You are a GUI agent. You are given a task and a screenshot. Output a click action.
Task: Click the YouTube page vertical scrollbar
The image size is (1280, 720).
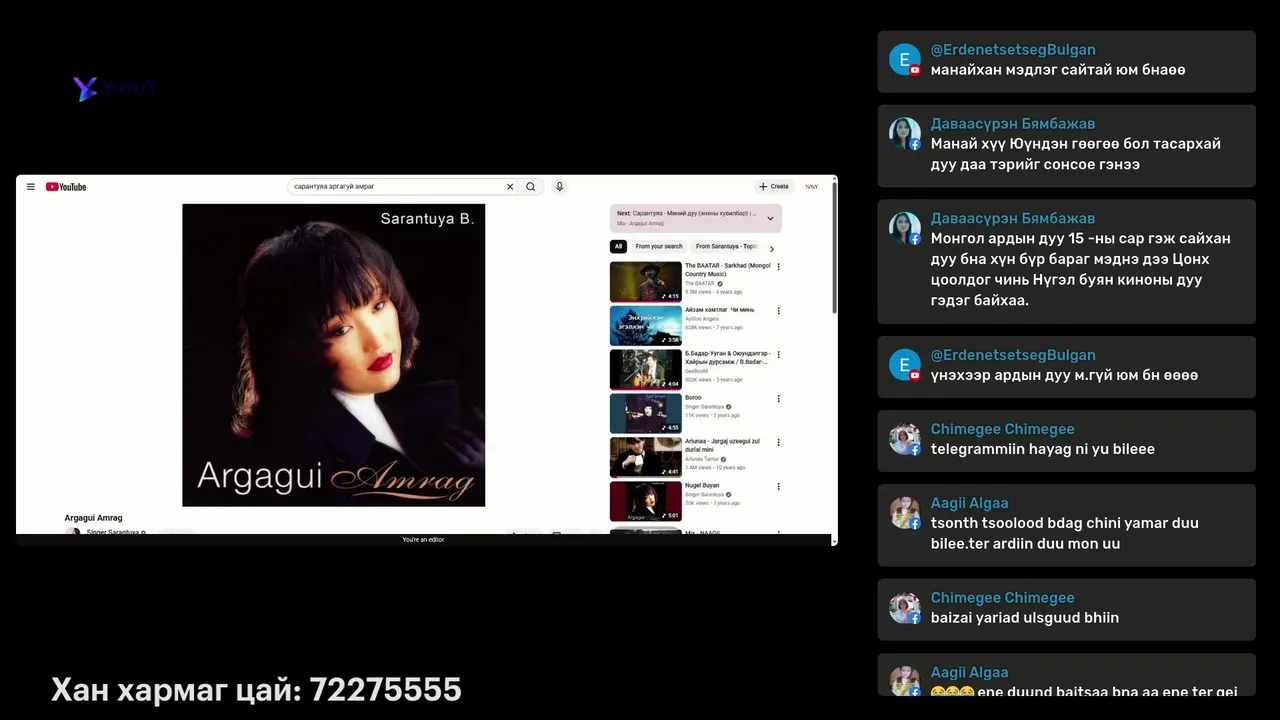click(834, 250)
